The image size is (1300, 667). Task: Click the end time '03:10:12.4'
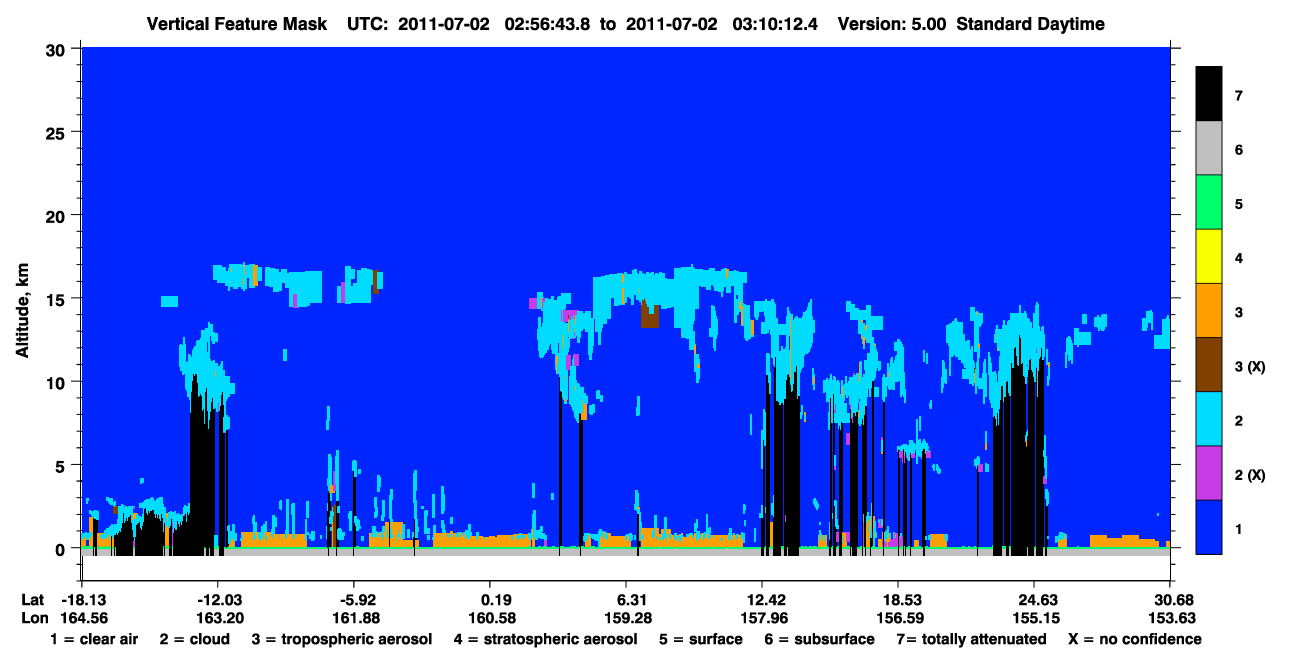[773, 24]
